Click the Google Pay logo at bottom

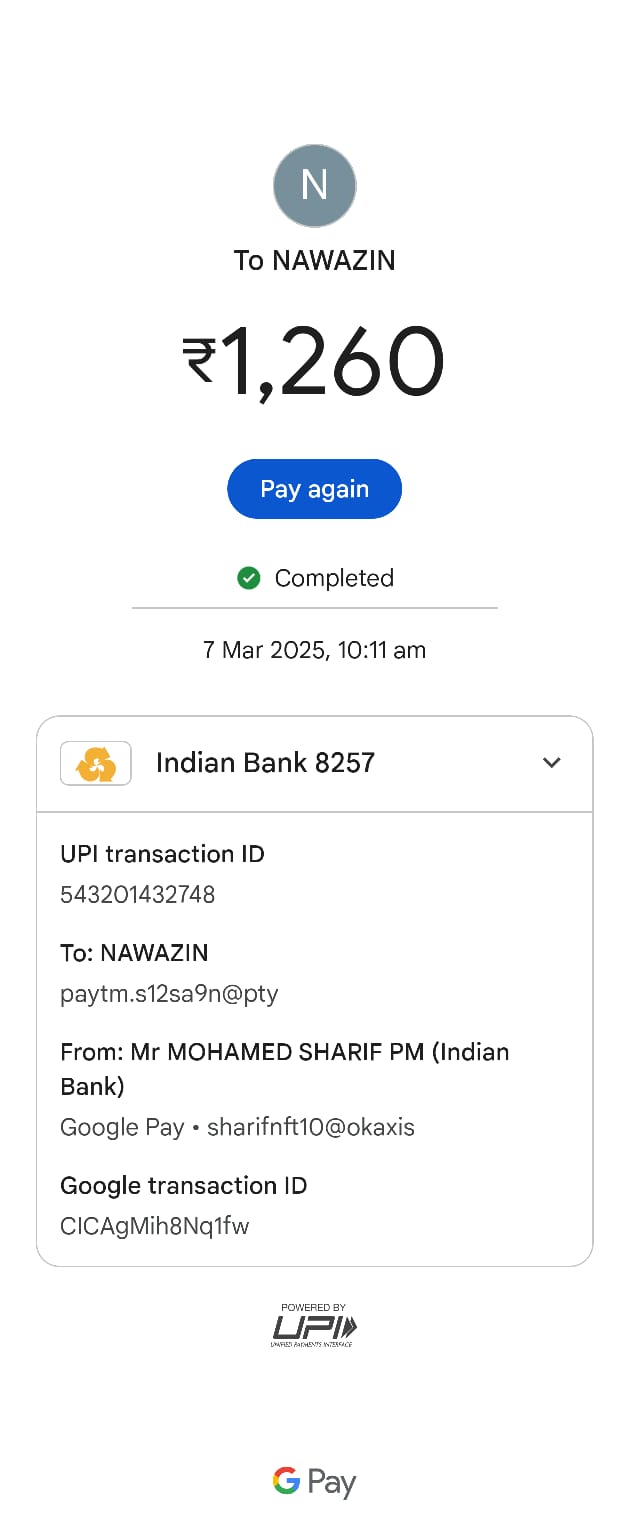point(314,1482)
